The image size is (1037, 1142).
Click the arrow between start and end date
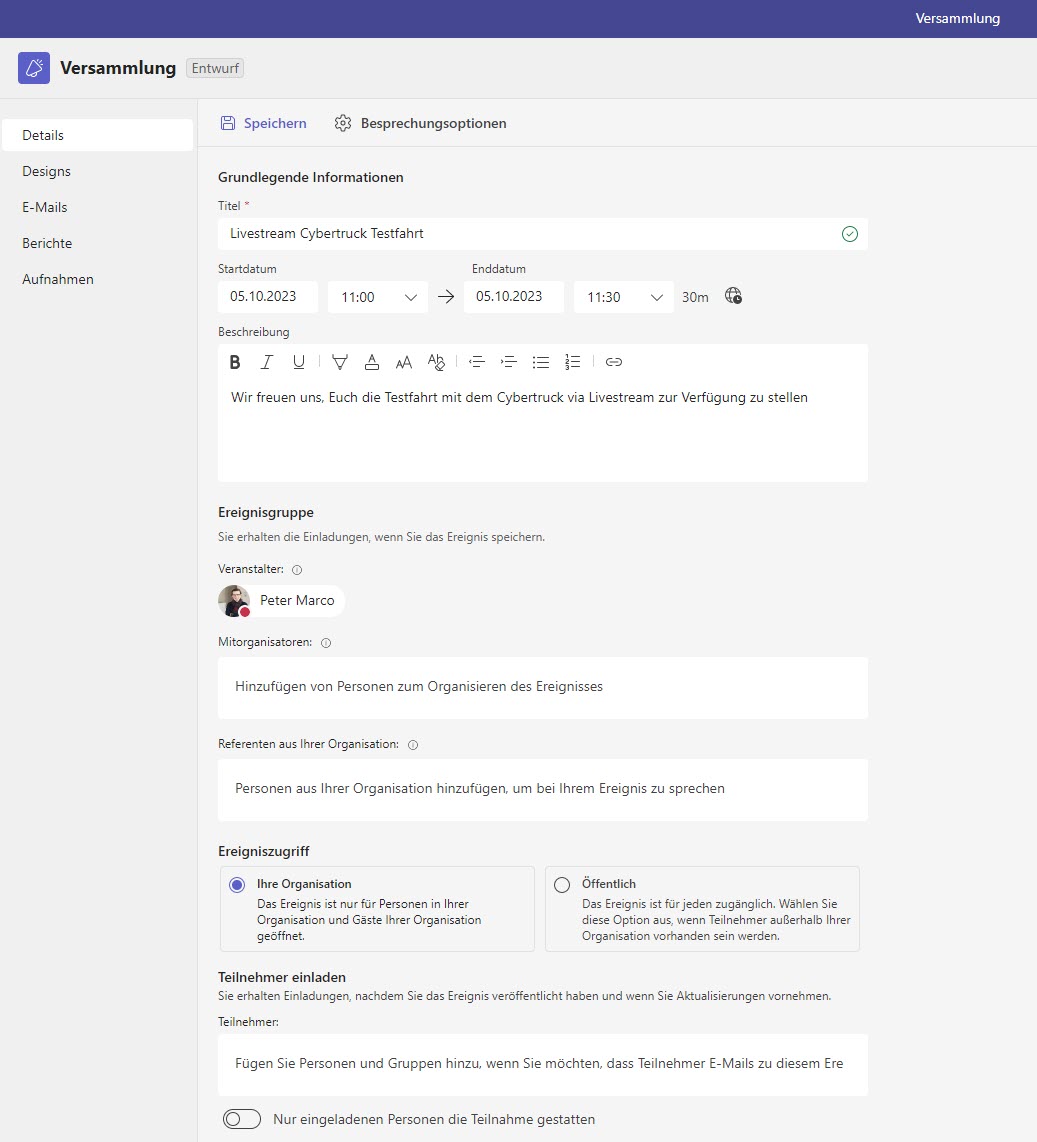click(x=446, y=296)
